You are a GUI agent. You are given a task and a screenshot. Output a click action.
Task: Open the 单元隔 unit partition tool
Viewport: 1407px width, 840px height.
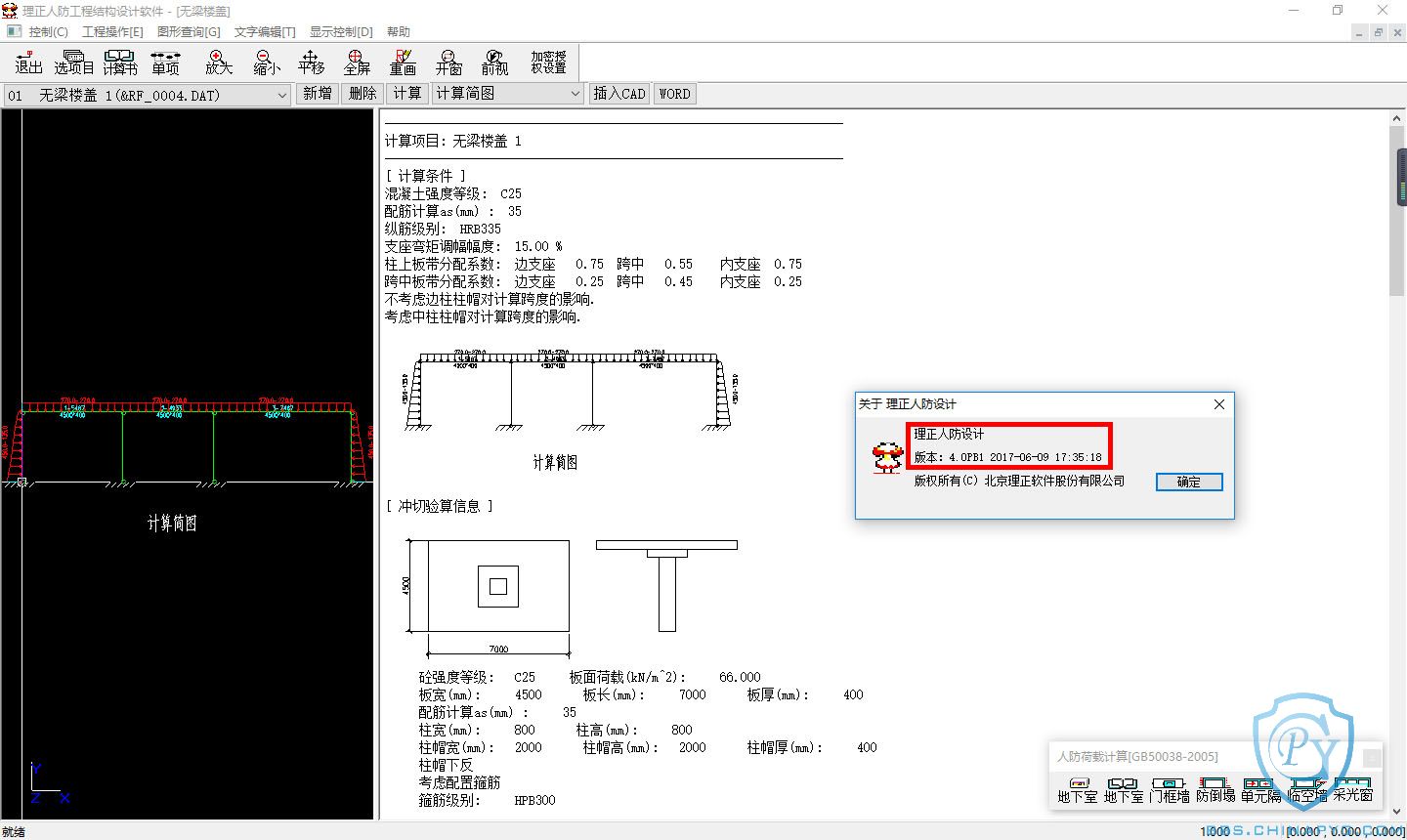coord(1260,790)
